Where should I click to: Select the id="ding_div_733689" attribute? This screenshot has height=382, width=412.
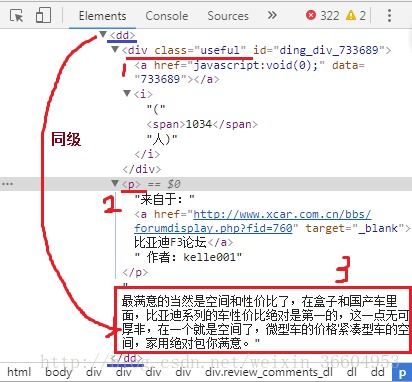(x=319, y=50)
